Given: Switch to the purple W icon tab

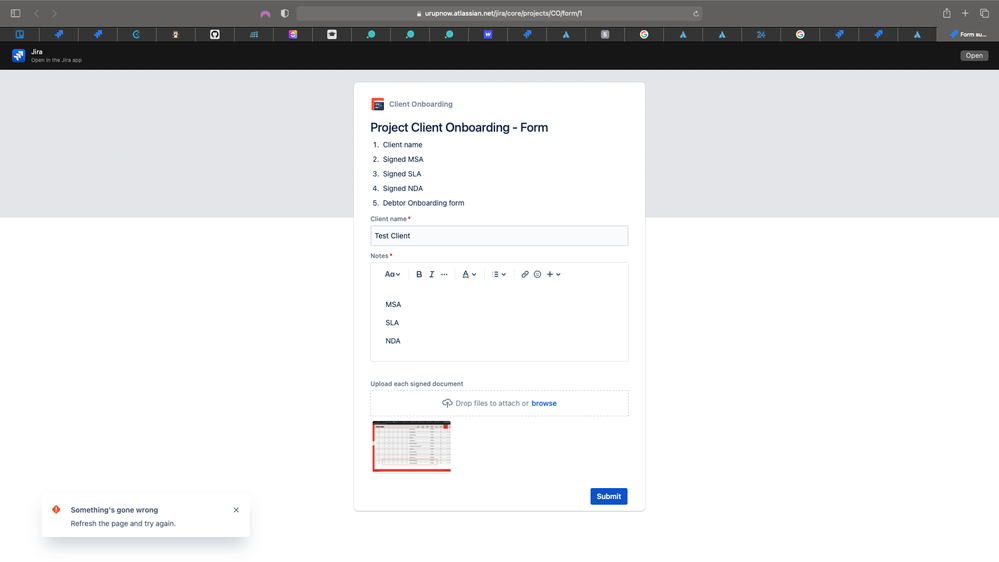Looking at the screenshot, I should (488, 34).
